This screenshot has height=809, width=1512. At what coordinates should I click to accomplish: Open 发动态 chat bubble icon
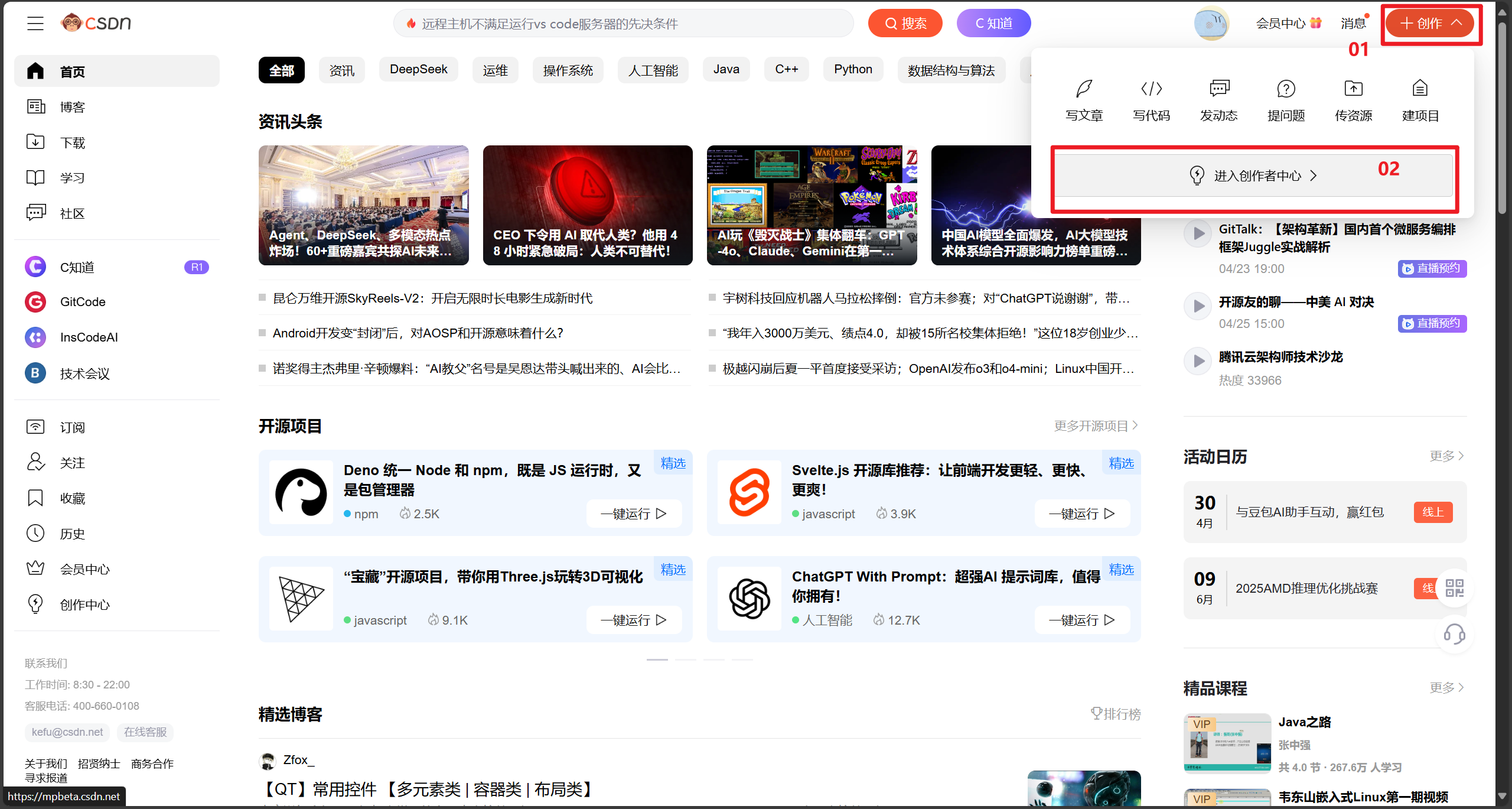click(x=1218, y=89)
